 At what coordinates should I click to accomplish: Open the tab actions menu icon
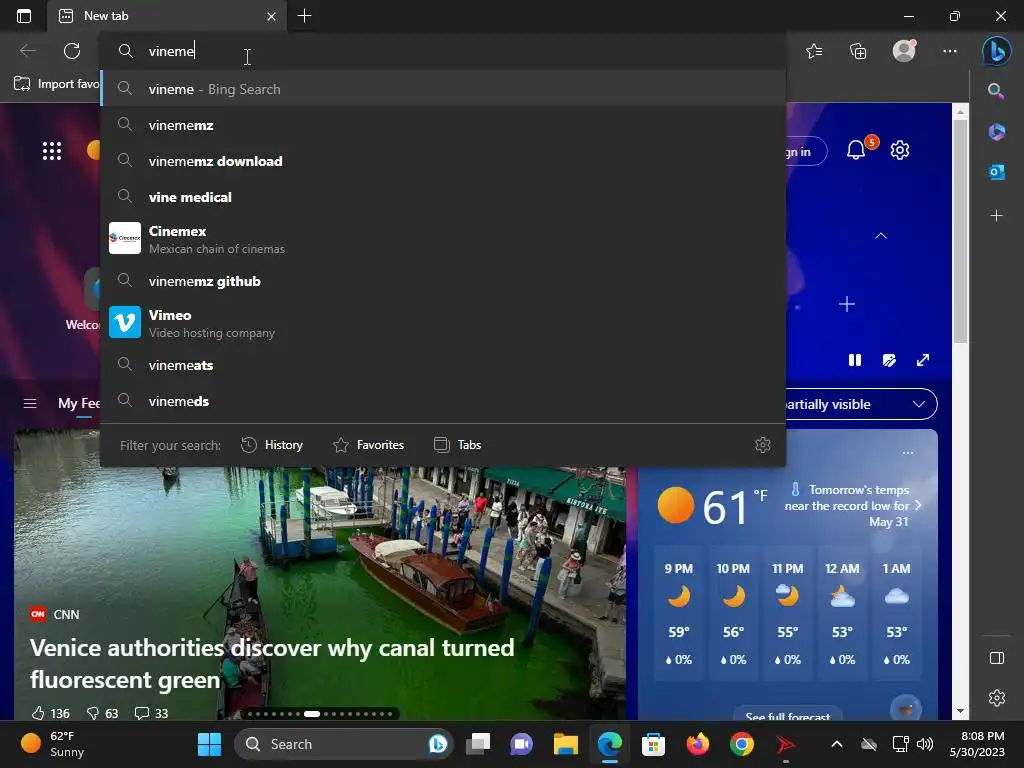(x=24, y=16)
